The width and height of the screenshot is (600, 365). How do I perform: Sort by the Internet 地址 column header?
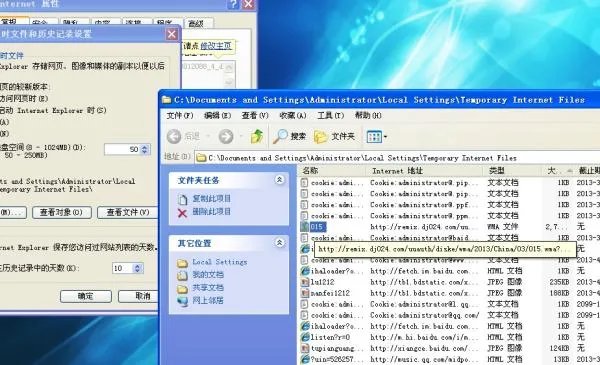coord(425,171)
